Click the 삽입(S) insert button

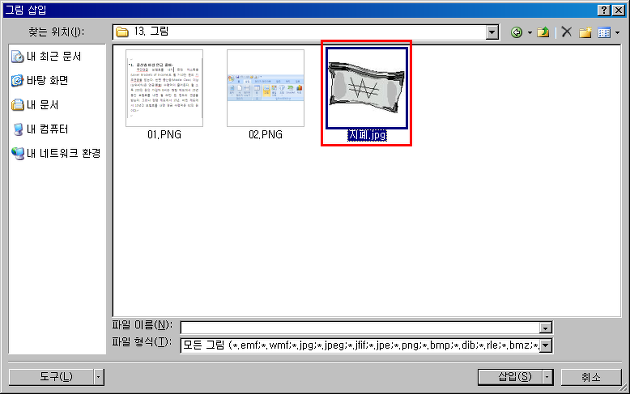511,377
